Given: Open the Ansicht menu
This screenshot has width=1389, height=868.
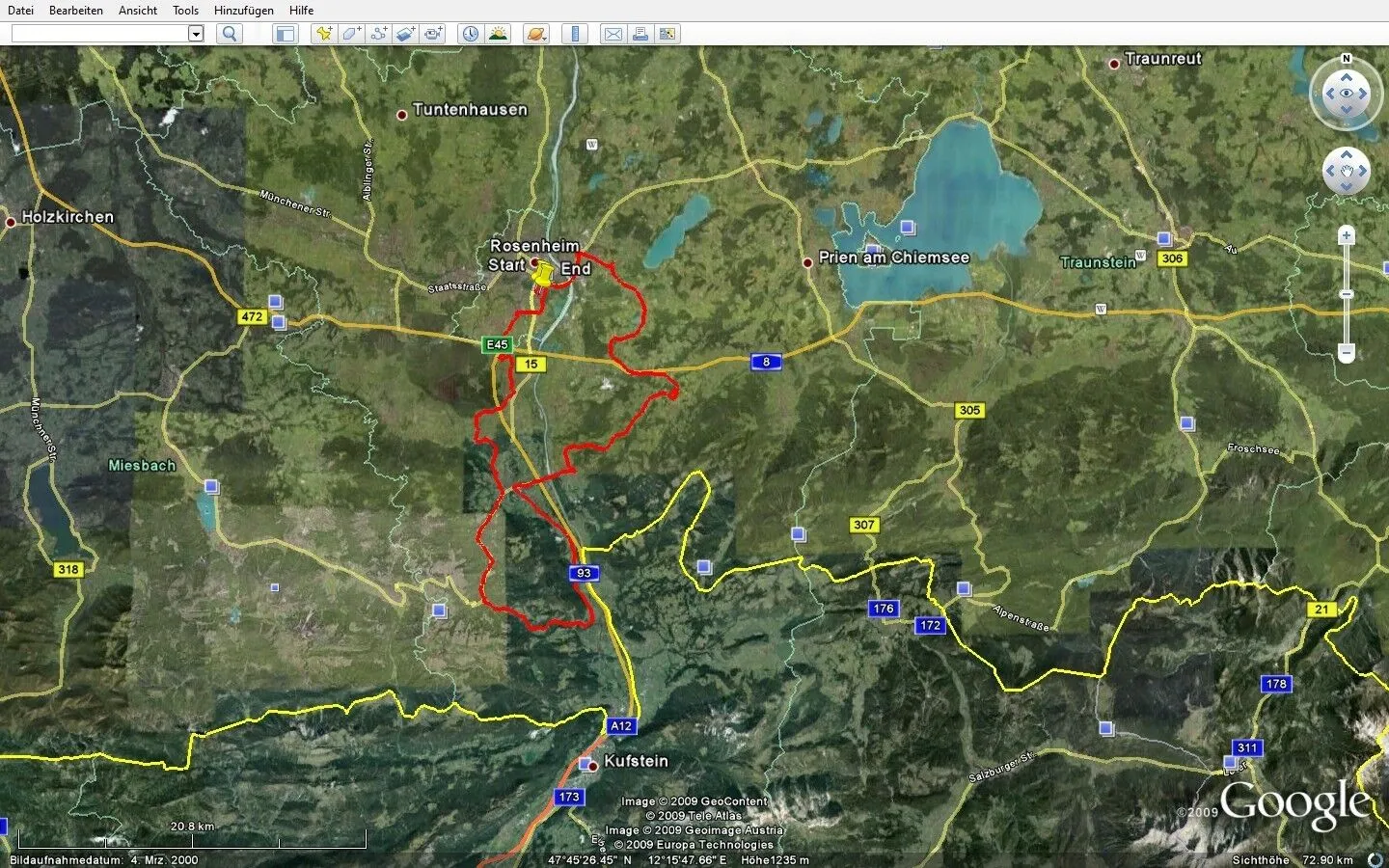Looking at the screenshot, I should 138,11.
